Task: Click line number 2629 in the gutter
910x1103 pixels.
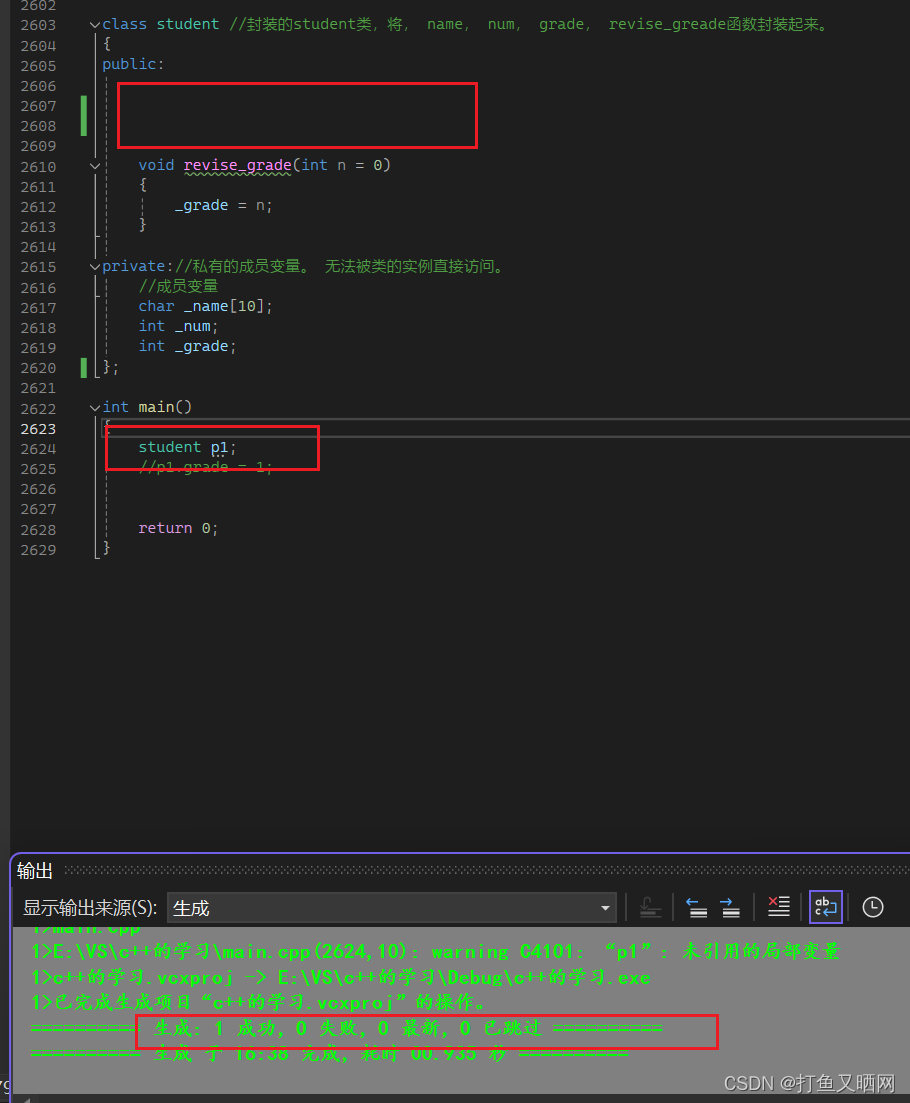Action: tap(38, 550)
